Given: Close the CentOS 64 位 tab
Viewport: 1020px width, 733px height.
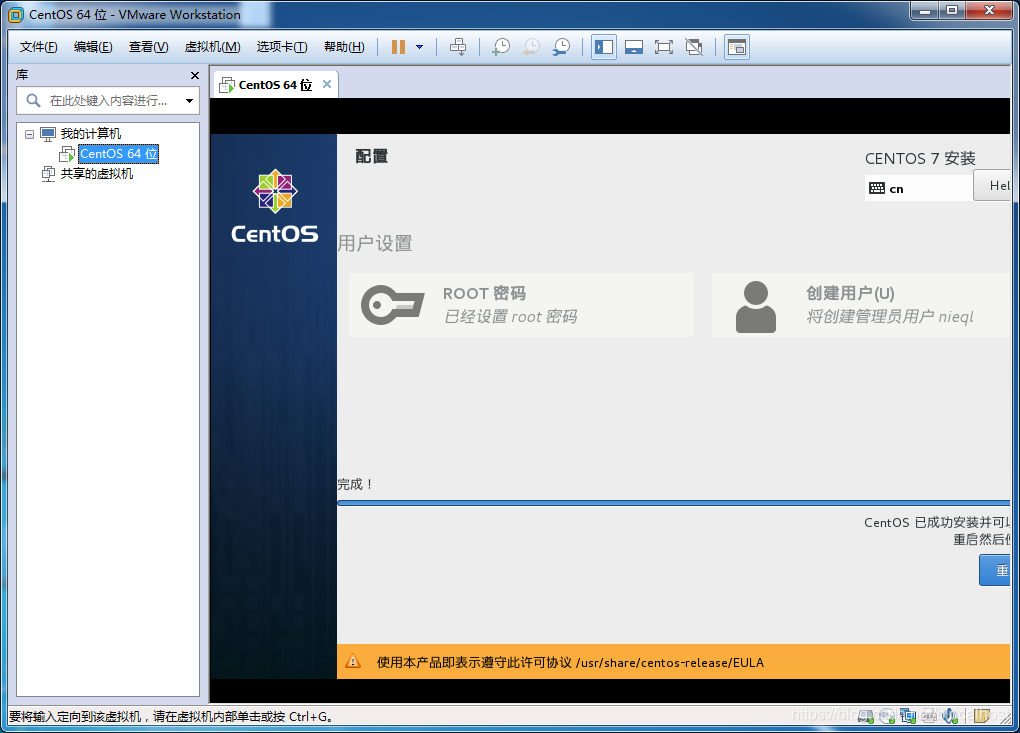Looking at the screenshot, I should 327,84.
